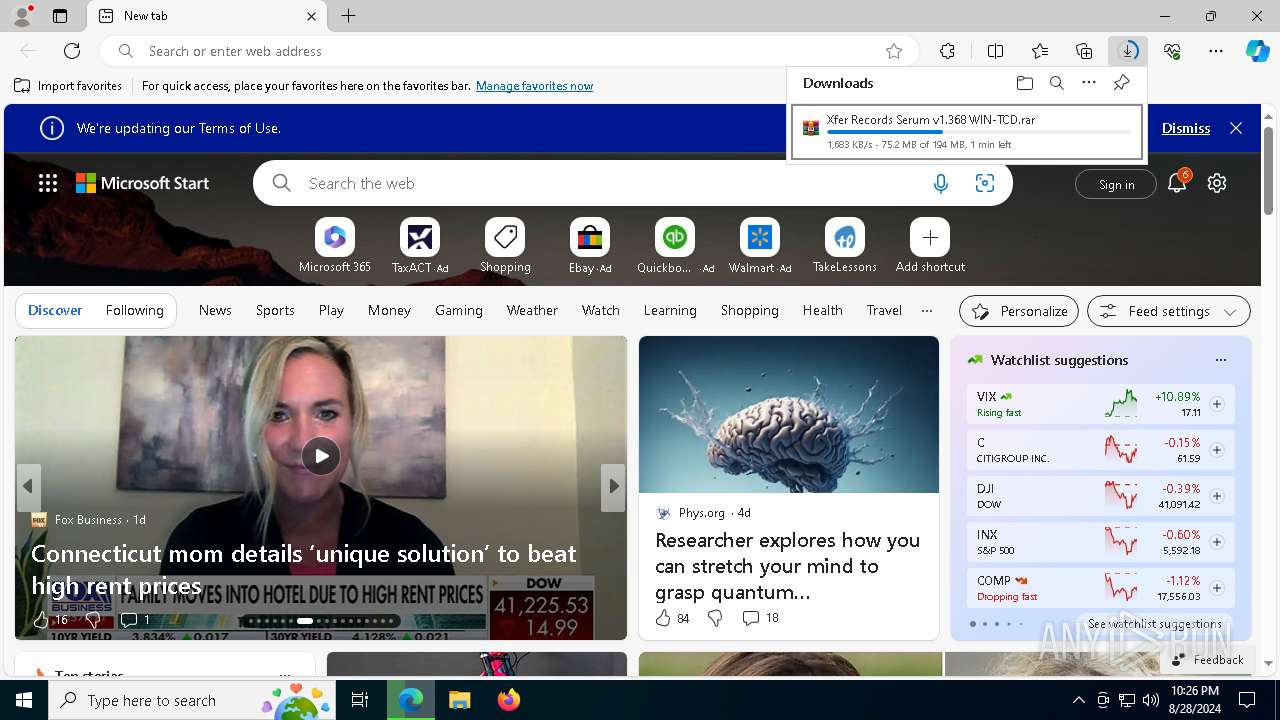This screenshot has width=1280, height=720.
Task: Open Microsoft Start app launcher grid
Action: [47, 183]
